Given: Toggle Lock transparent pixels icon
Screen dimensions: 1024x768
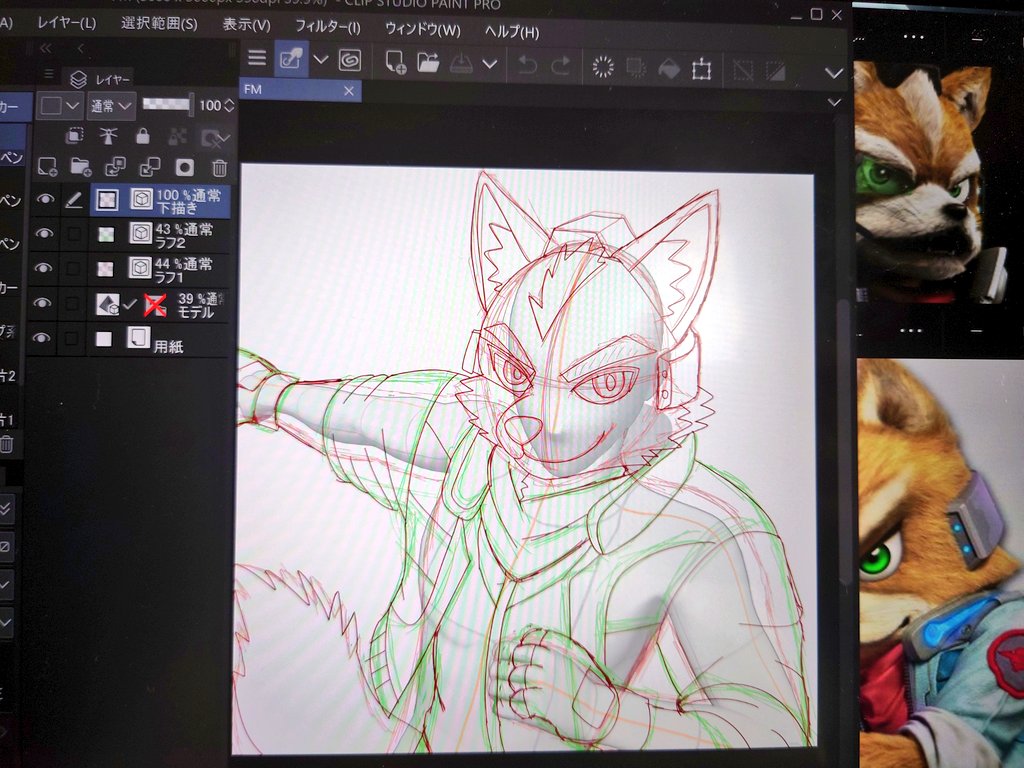Looking at the screenshot, I should pos(177,136).
